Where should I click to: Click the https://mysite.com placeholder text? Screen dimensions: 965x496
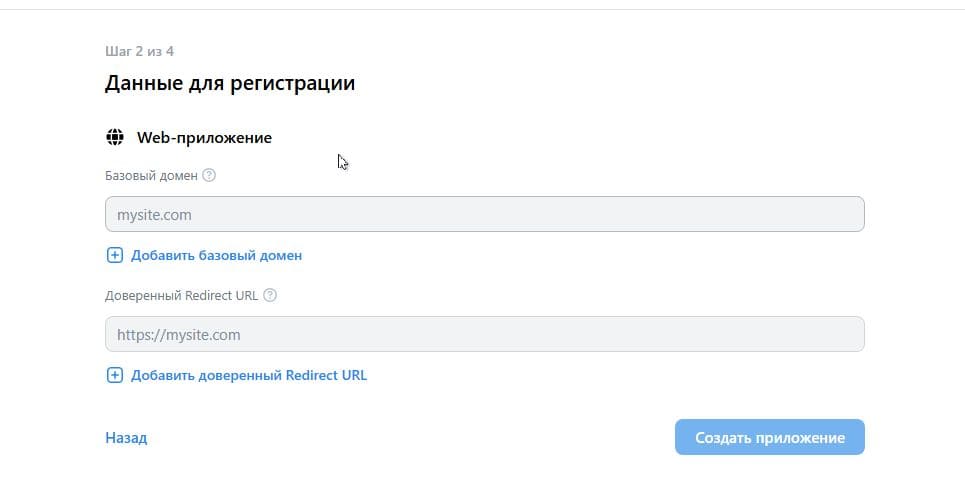178,335
